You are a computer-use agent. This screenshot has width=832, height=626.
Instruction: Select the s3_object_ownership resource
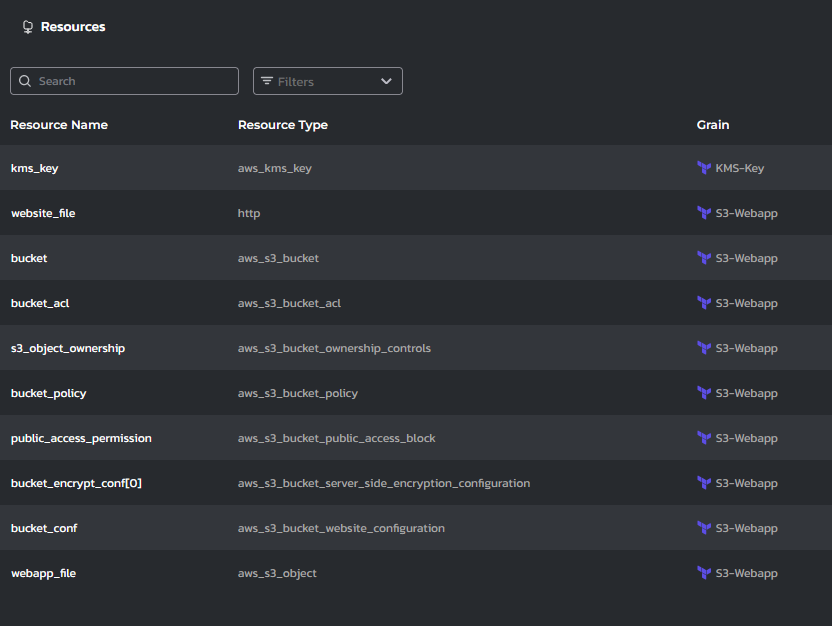coord(68,348)
